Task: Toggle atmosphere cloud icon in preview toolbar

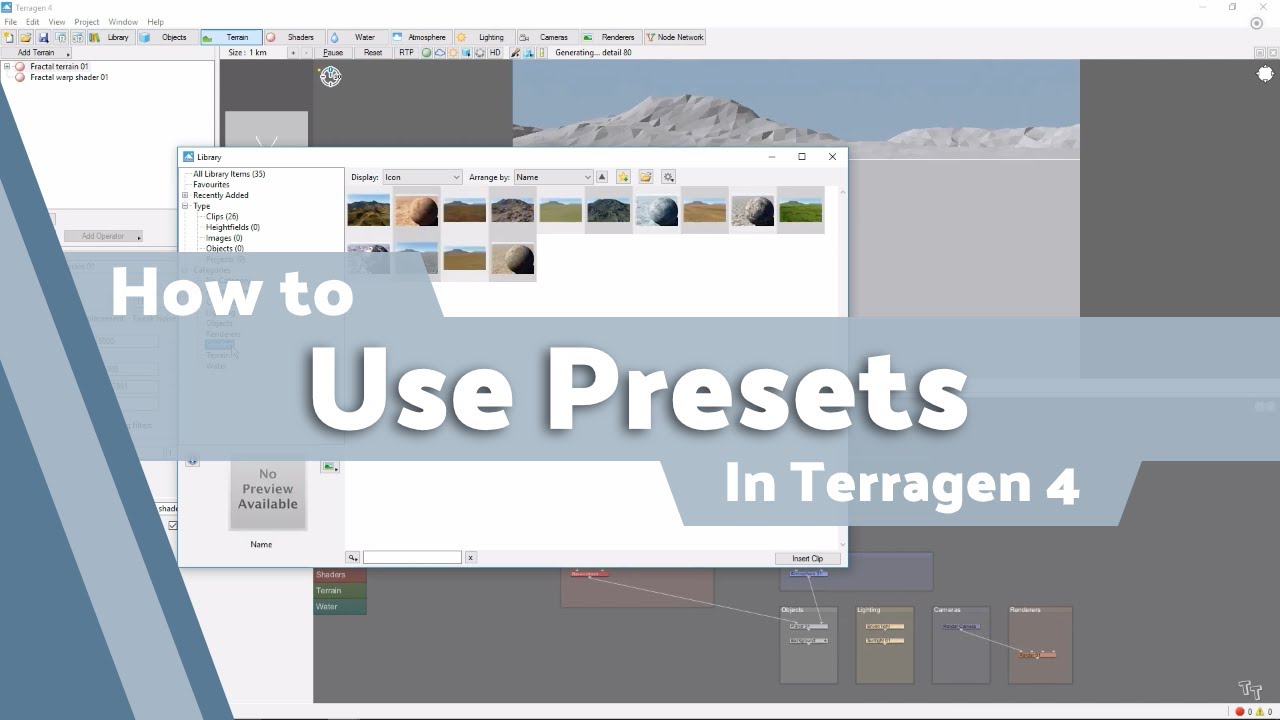Action: (x=440, y=52)
